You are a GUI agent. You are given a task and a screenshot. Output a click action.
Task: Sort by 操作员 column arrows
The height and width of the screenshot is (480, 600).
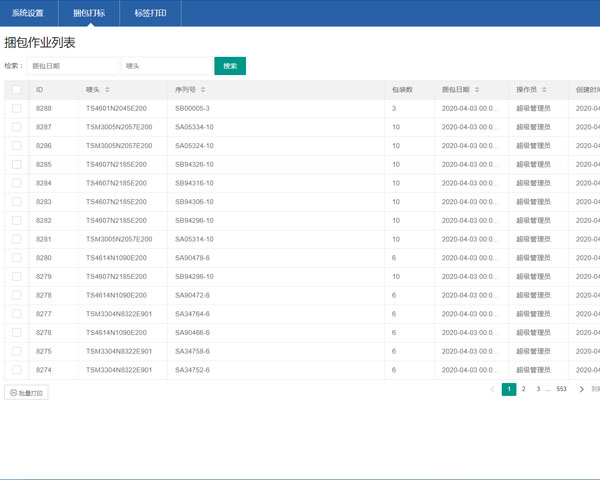545,90
